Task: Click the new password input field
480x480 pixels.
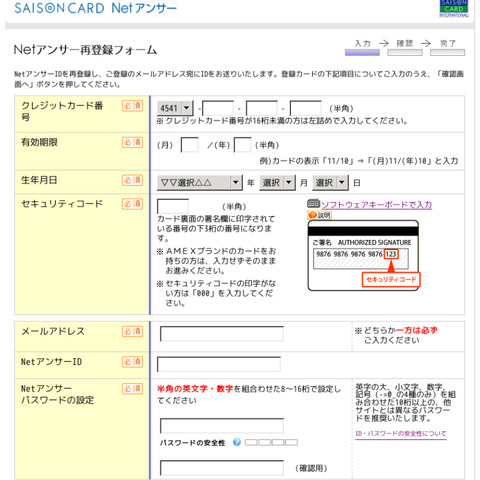Action: pyautogui.click(x=222, y=426)
